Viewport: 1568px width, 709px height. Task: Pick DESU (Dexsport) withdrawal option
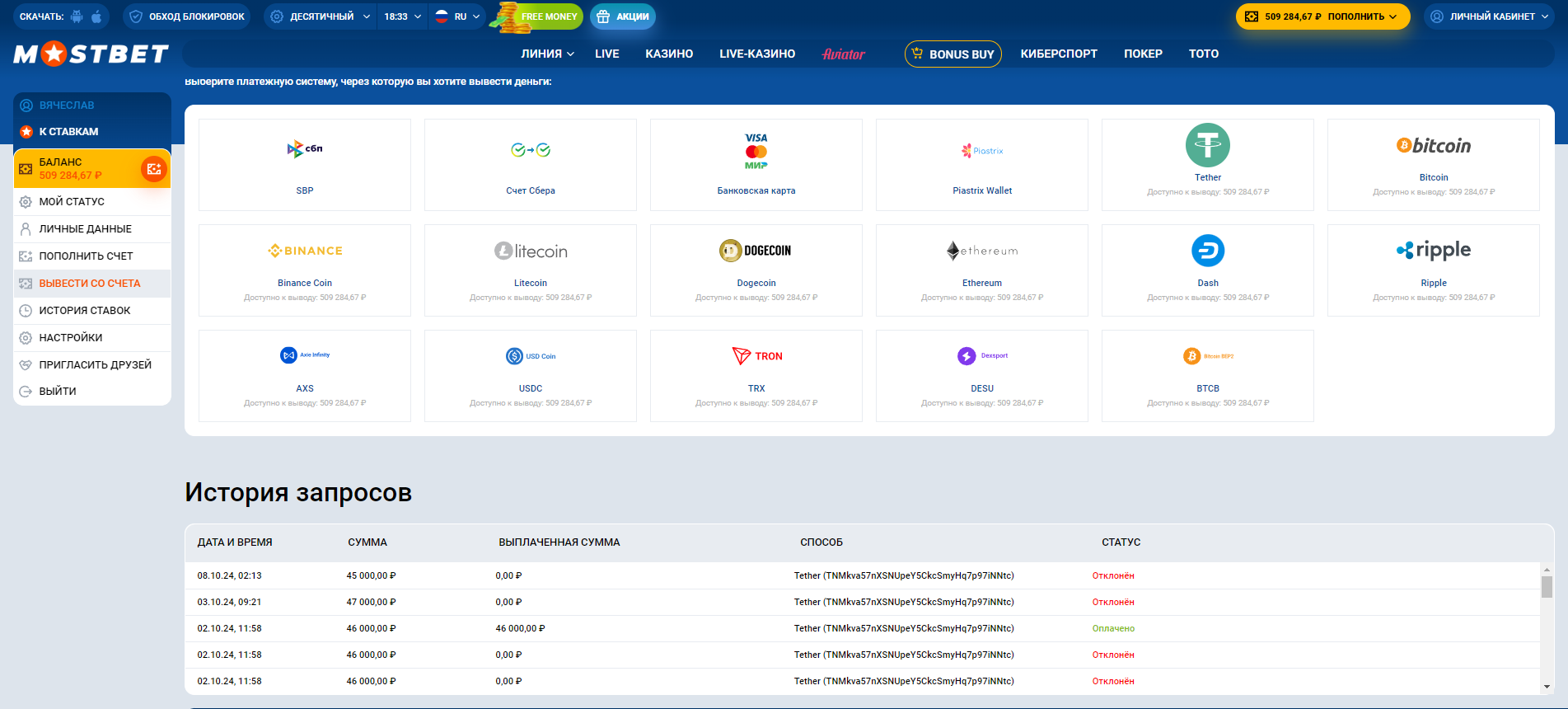tap(982, 376)
